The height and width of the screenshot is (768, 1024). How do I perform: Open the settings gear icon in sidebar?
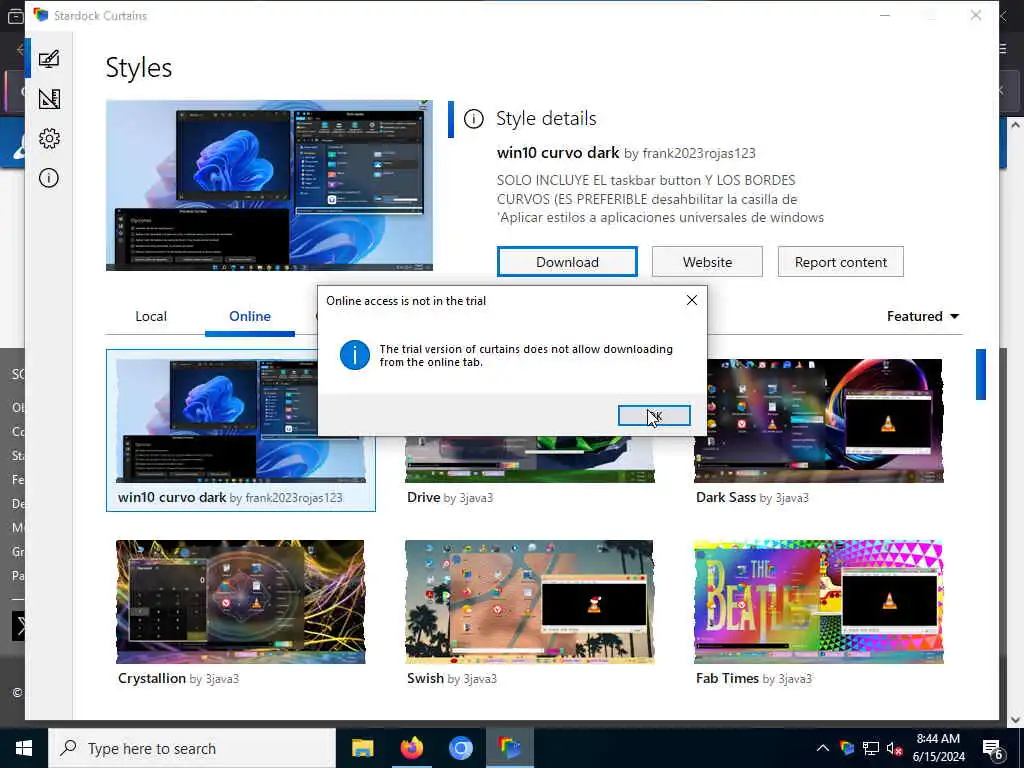click(49, 138)
